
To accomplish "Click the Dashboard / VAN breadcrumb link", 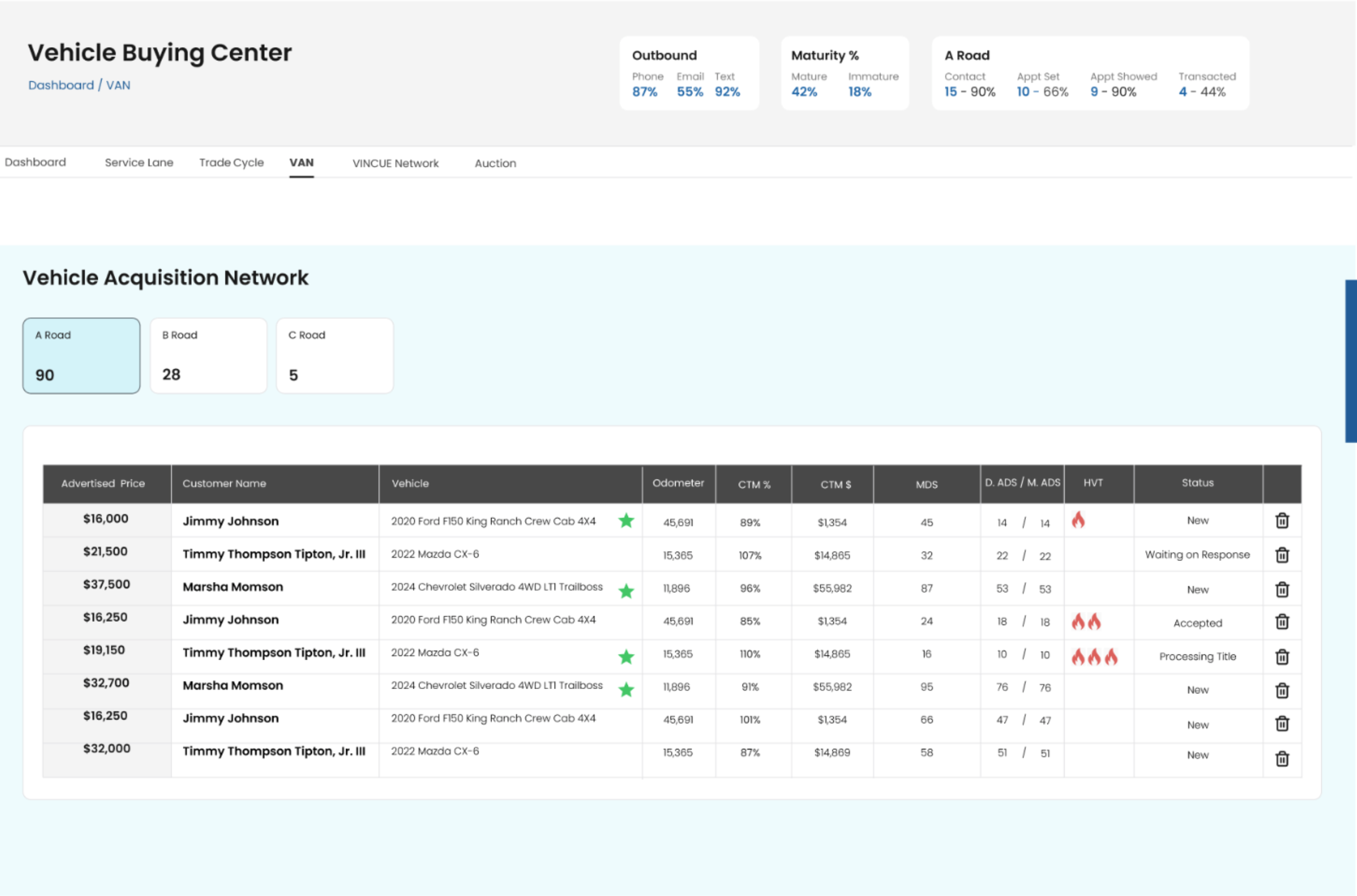I will click(x=79, y=85).
